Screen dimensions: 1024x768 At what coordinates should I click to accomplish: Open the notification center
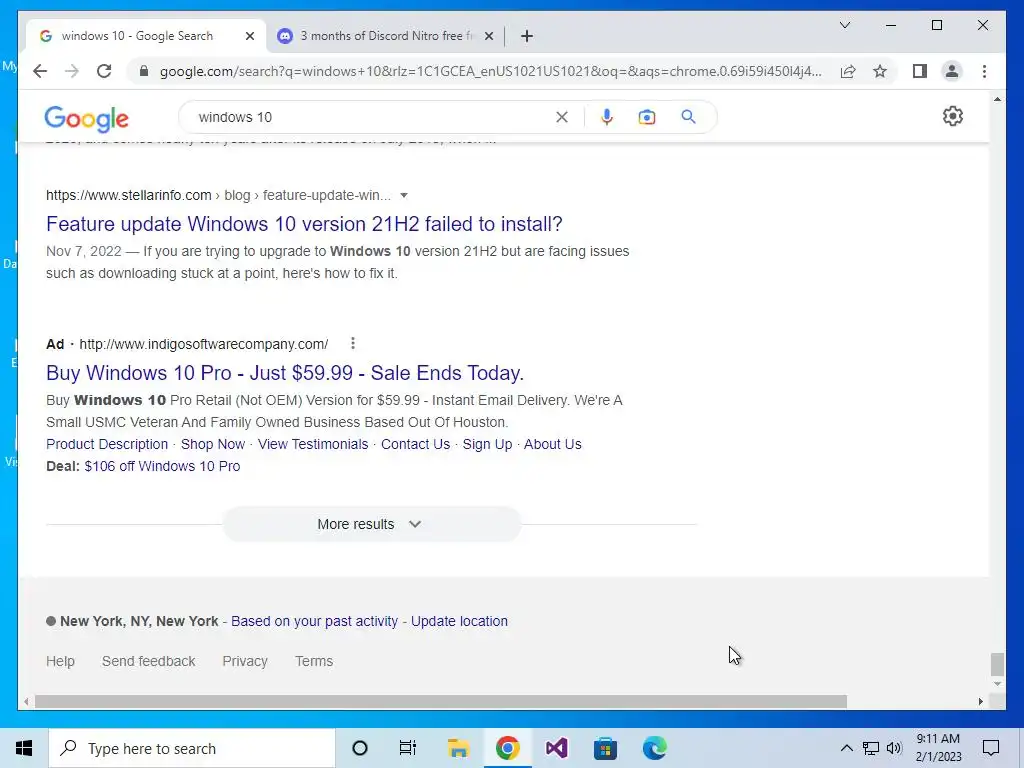tap(991, 748)
